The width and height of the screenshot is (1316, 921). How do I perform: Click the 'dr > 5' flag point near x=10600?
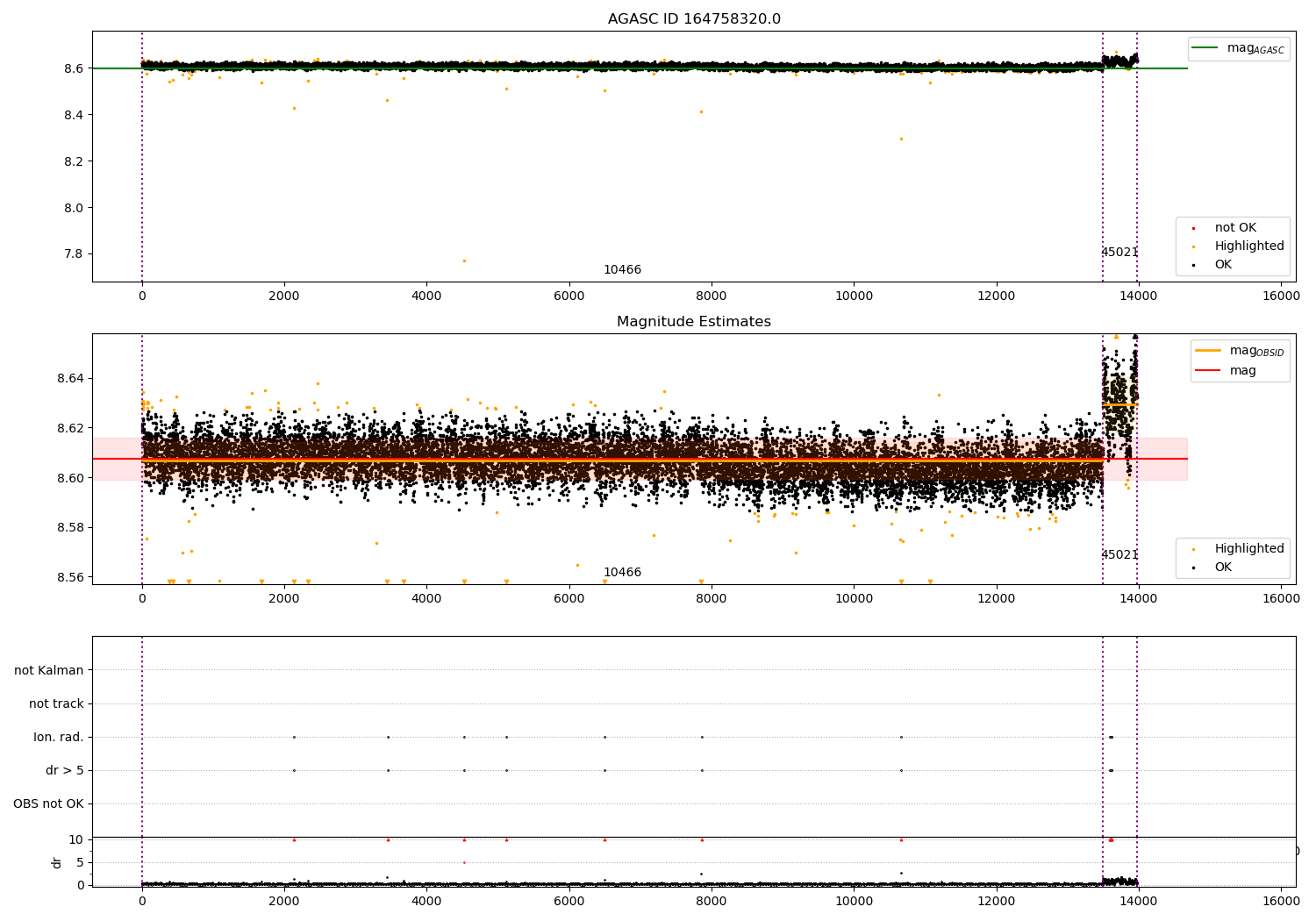[901, 770]
